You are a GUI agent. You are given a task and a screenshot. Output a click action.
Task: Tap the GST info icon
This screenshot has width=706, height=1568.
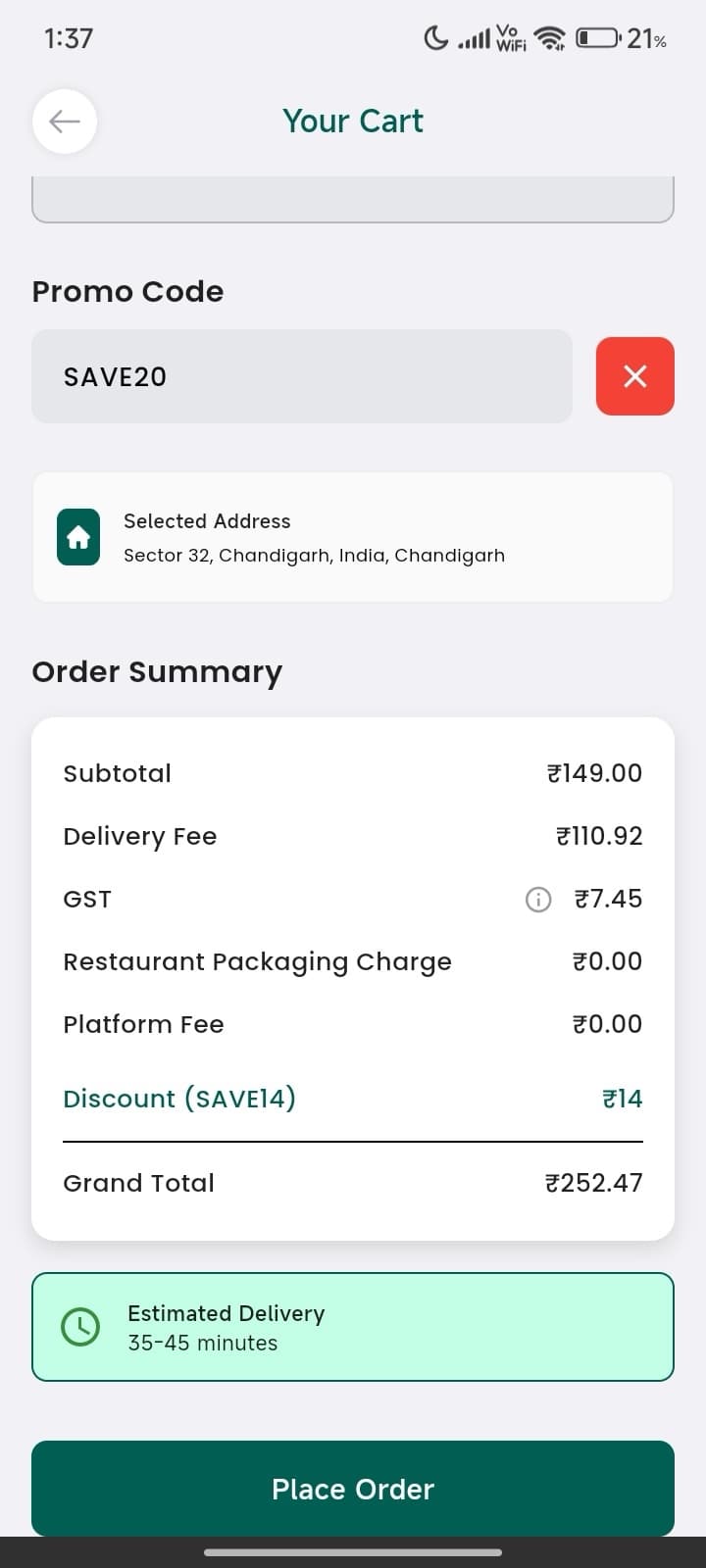pos(538,899)
